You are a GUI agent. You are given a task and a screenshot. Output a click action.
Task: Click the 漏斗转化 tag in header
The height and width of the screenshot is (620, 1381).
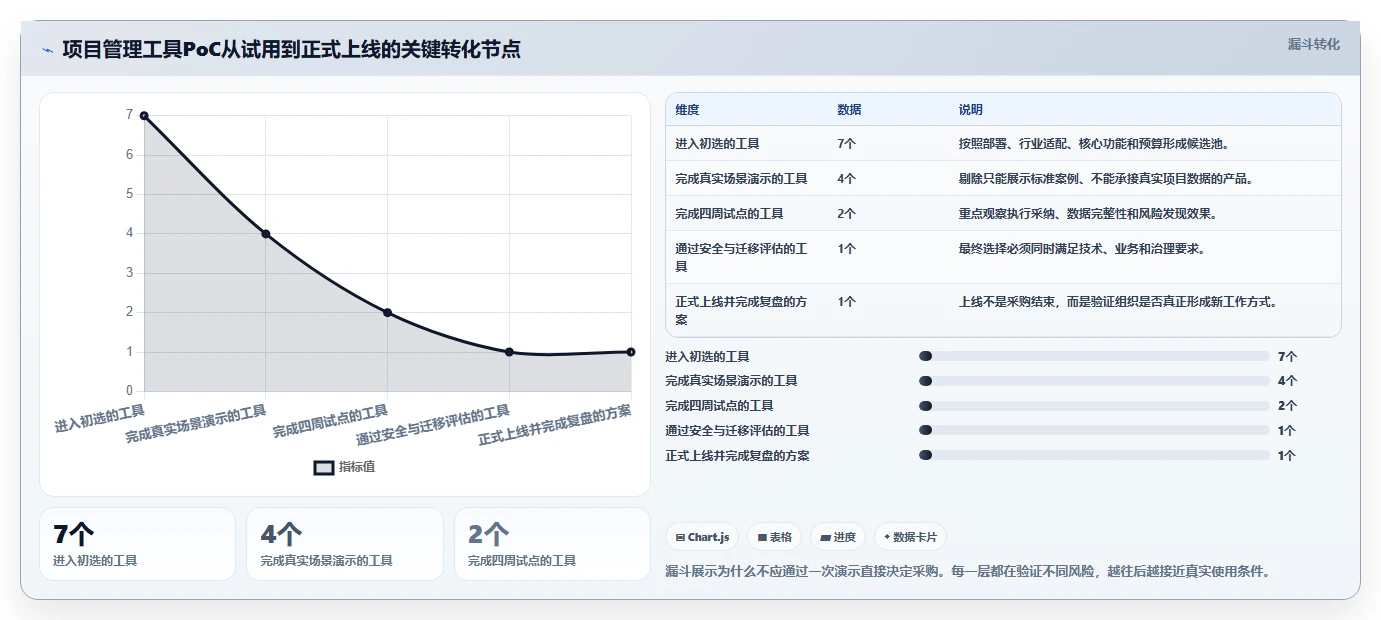[x=1313, y=44]
